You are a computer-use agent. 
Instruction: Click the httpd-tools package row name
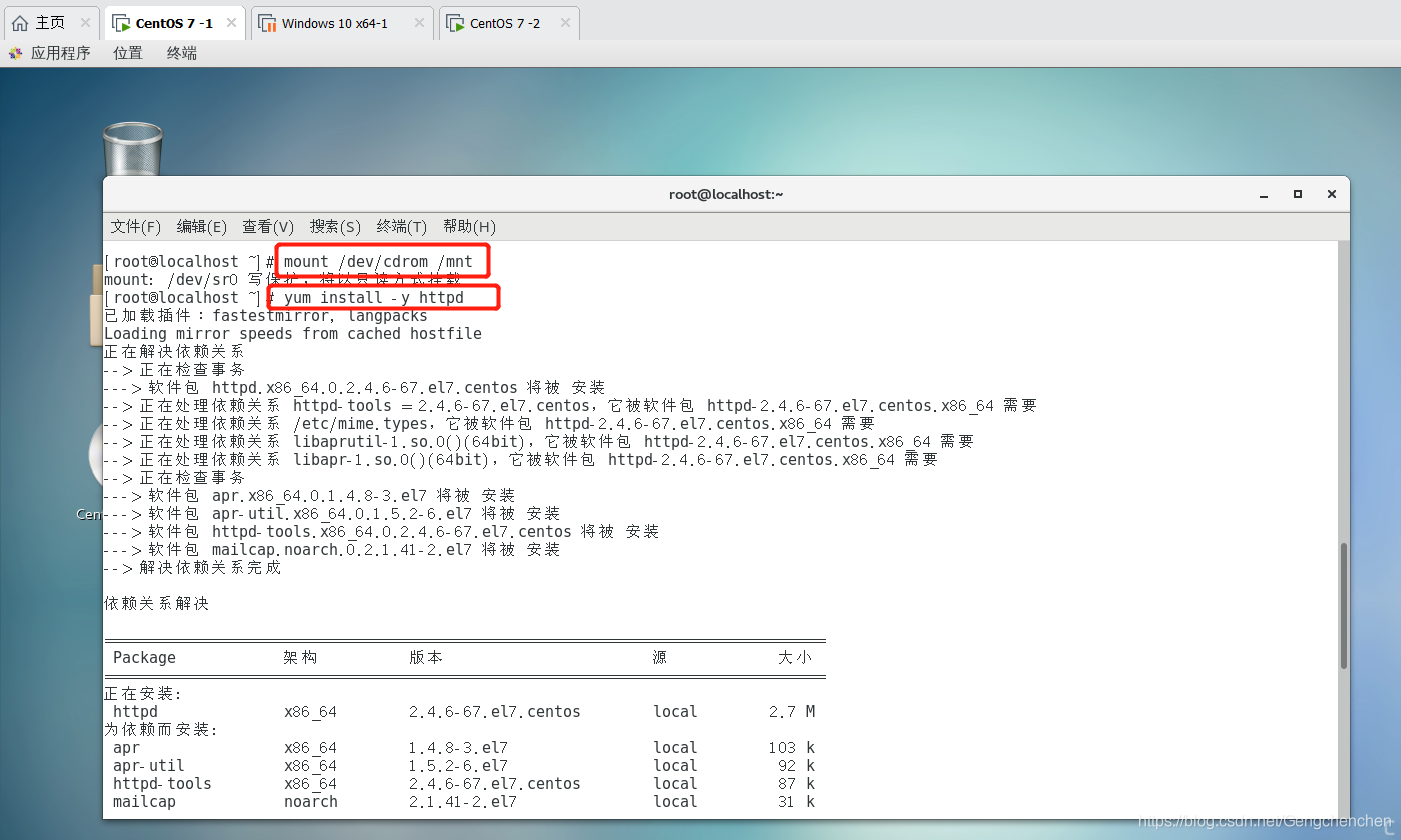point(162,784)
